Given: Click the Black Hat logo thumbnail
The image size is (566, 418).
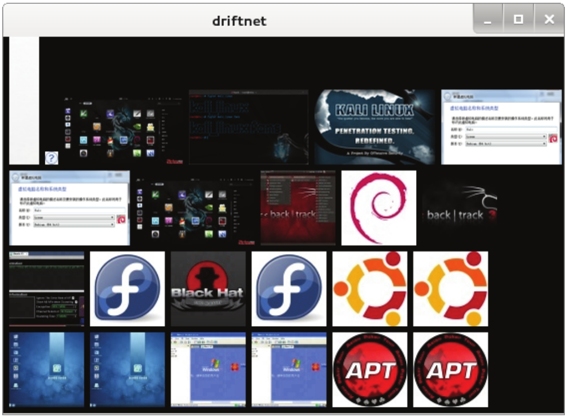Looking at the screenshot, I should coord(208,289).
